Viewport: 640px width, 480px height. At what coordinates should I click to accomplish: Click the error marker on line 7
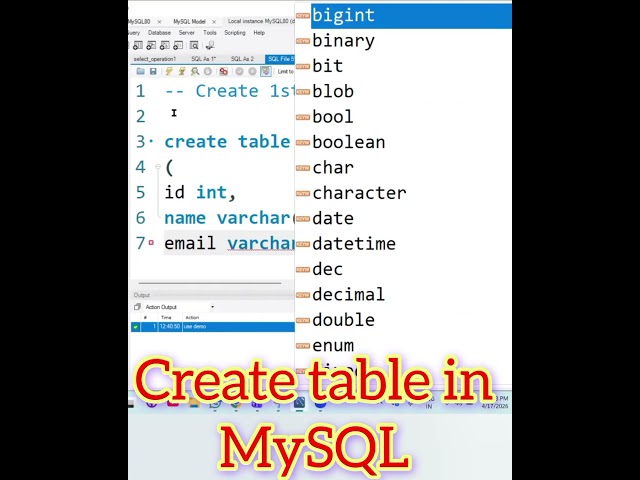tap(151, 242)
